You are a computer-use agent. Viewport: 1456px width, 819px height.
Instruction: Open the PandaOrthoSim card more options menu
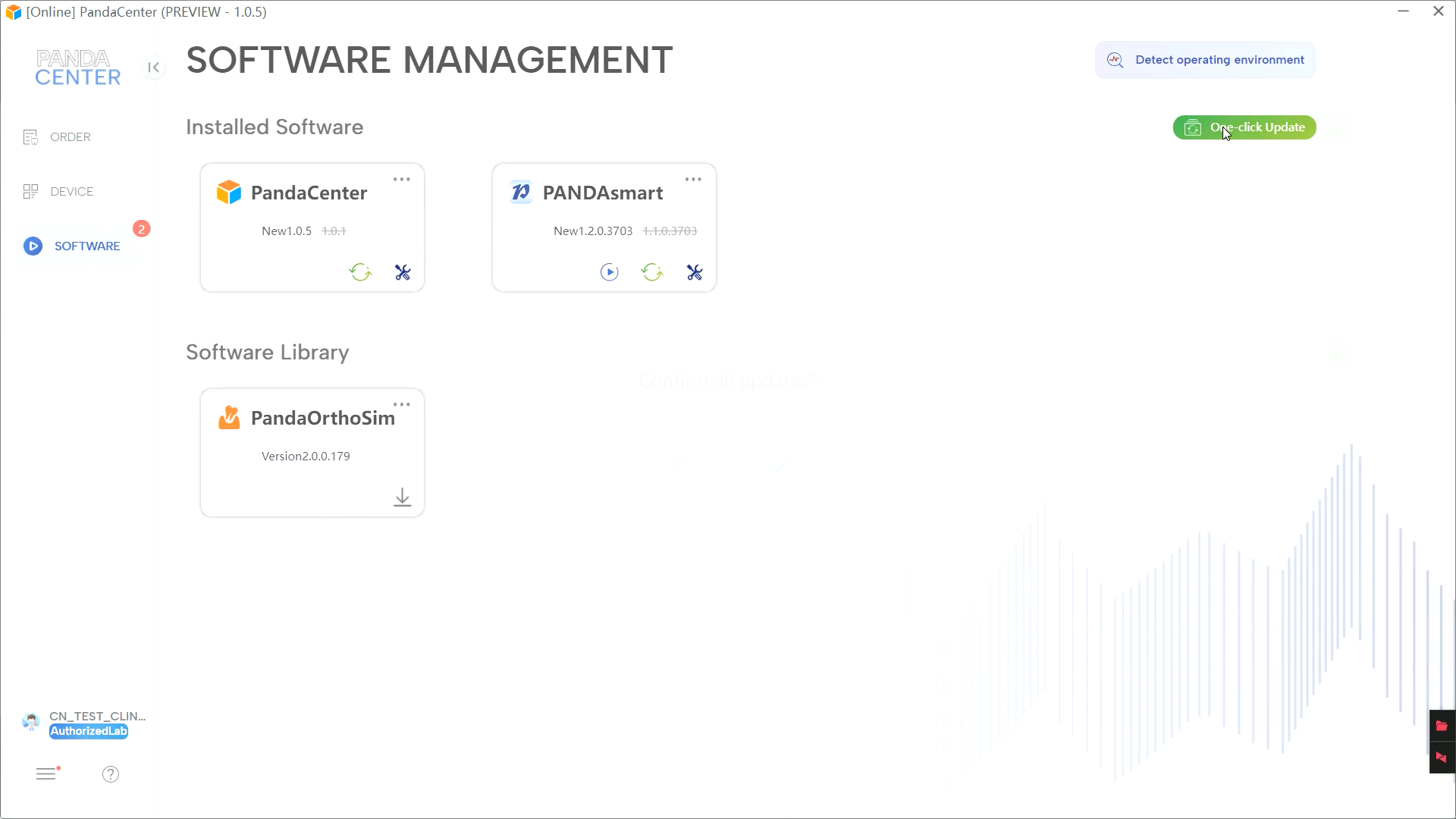click(402, 405)
